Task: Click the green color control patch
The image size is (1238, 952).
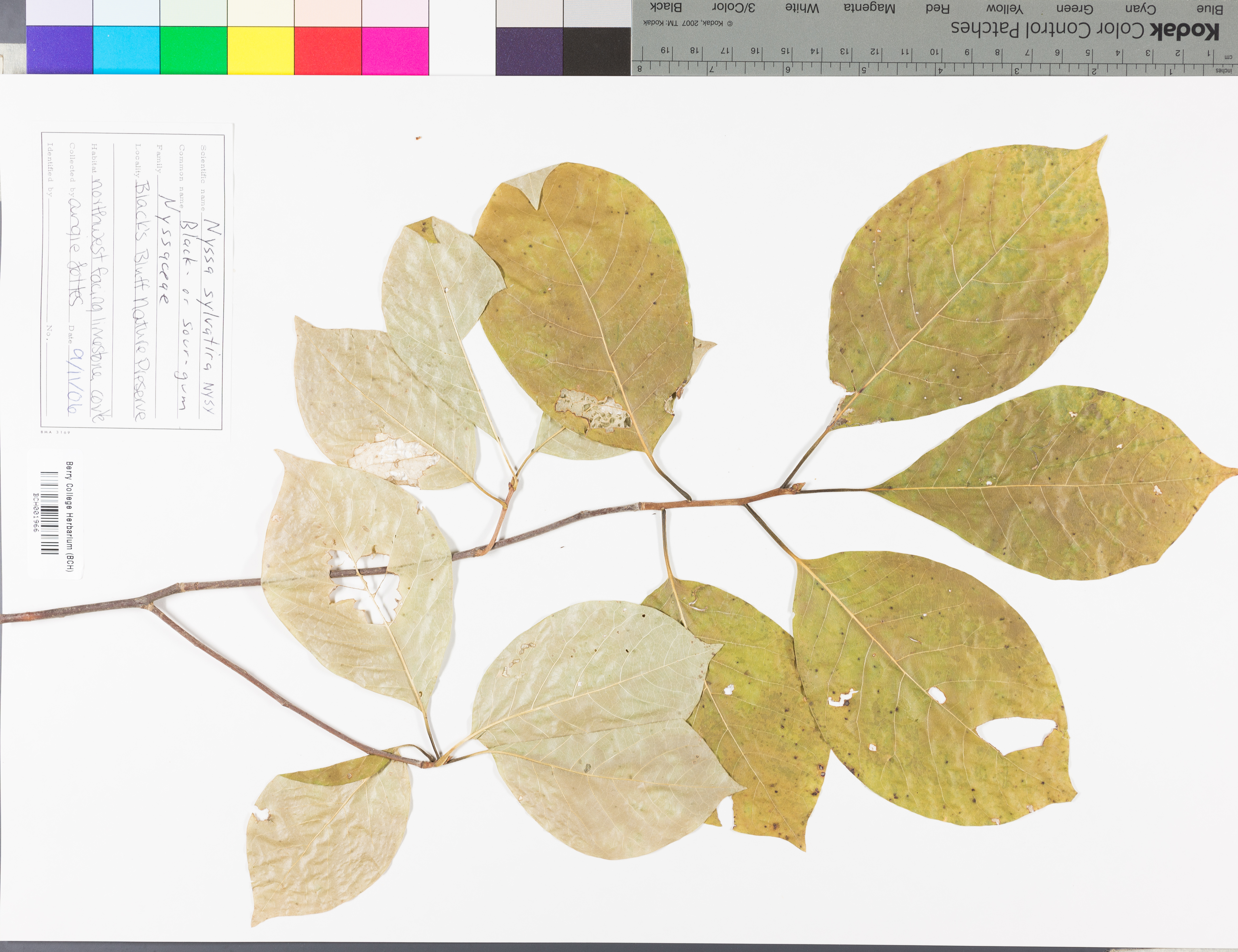Action: click(x=193, y=50)
